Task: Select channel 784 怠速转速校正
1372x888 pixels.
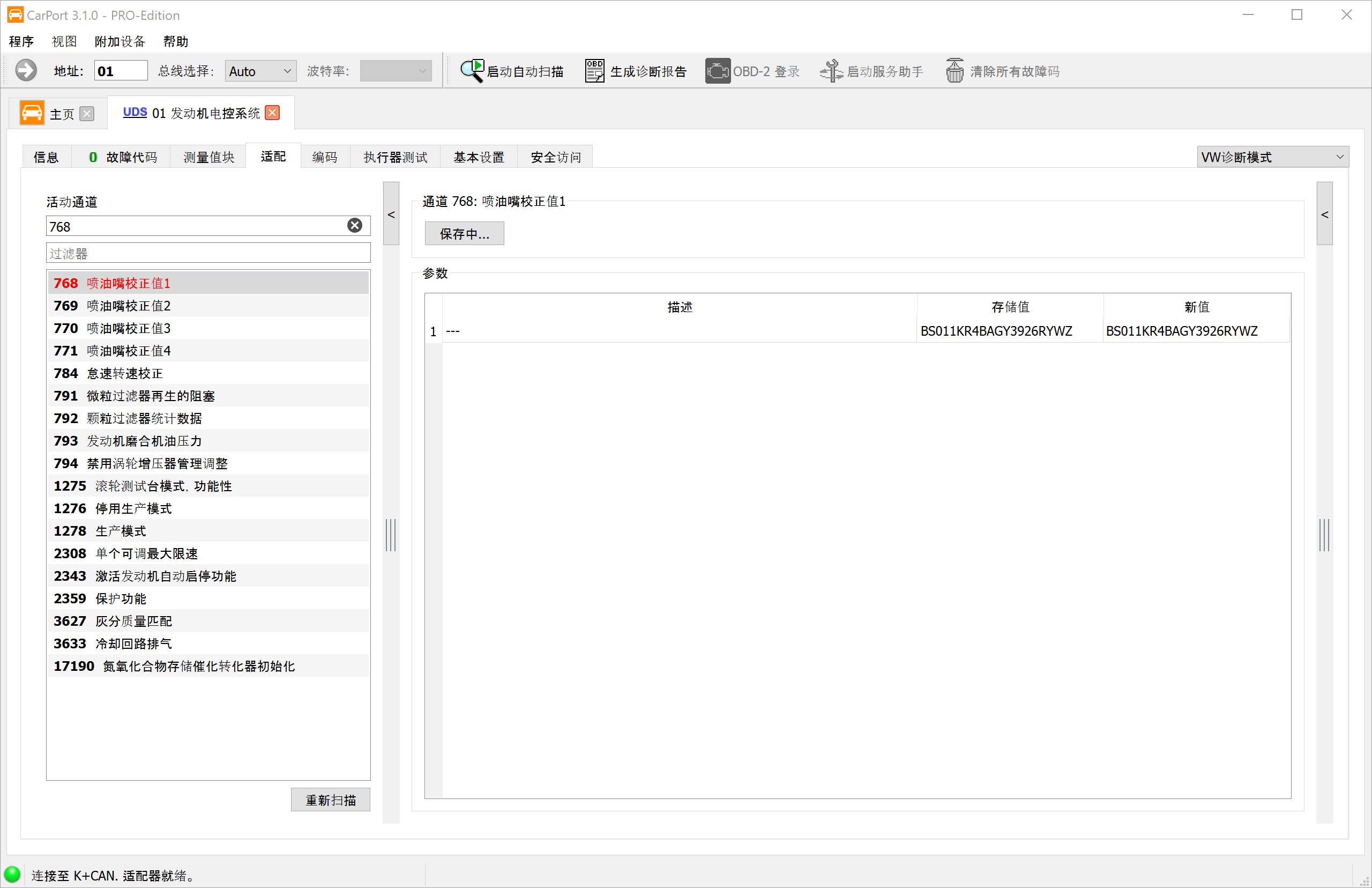Action: 208,373
